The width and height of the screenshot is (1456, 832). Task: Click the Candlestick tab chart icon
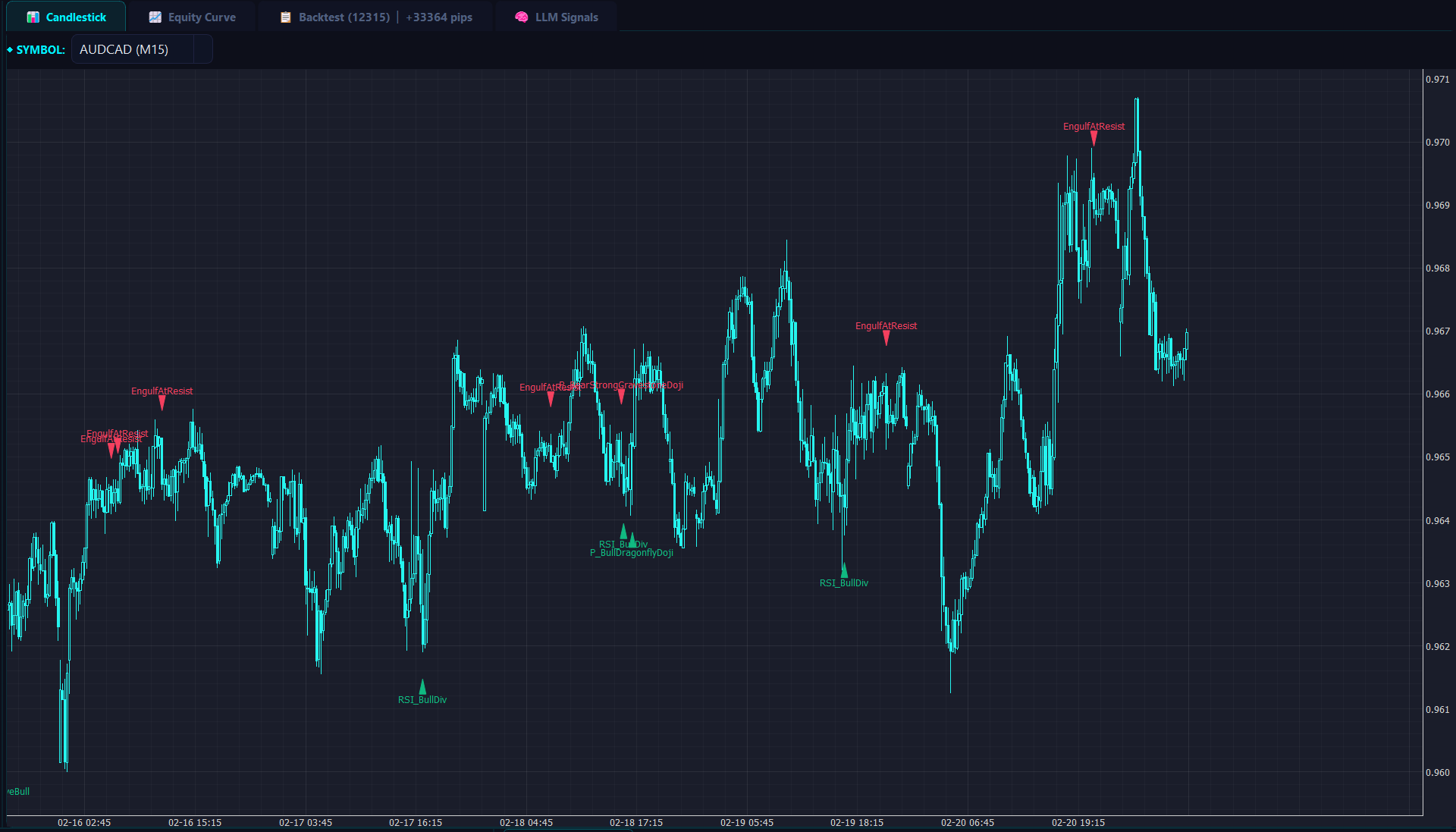coord(33,17)
